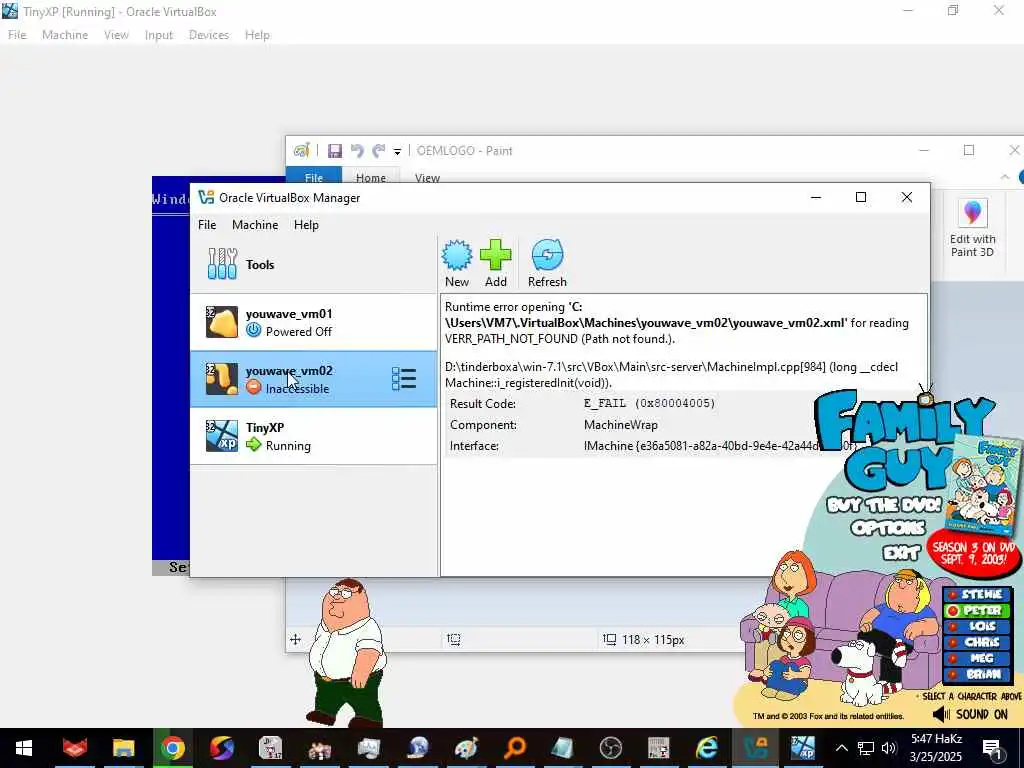The image size is (1024, 768).
Task: Select the youwave_vm01 virtual machine
Action: (x=313, y=322)
